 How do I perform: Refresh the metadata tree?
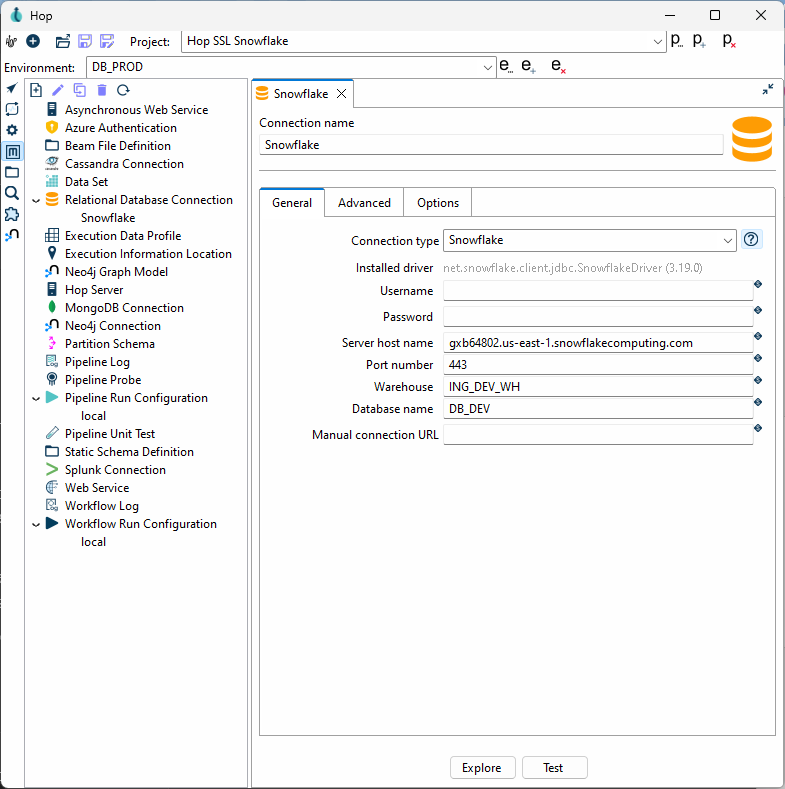click(123, 90)
